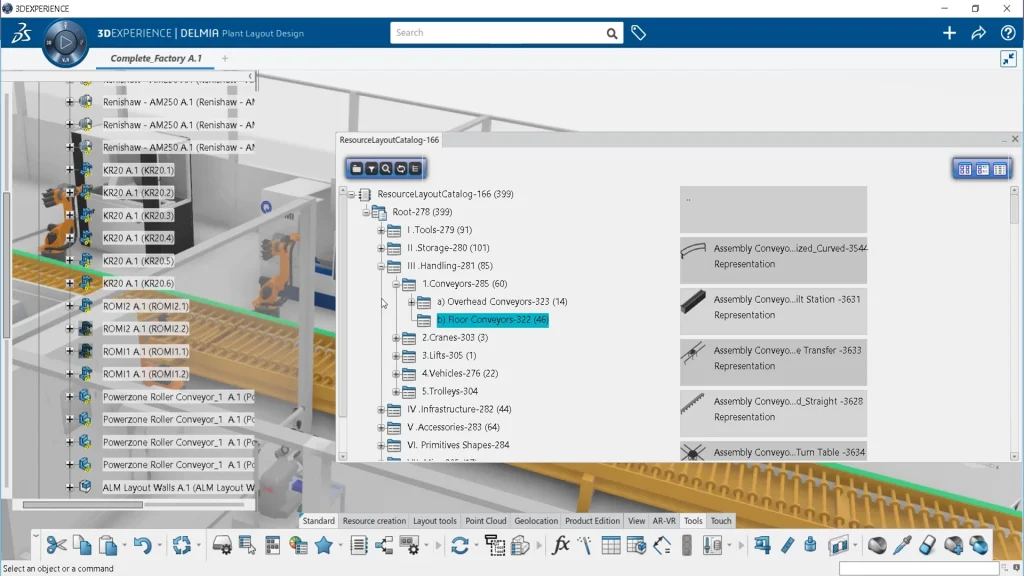This screenshot has width=1024, height=576.
Task: Click the Undo arrow icon
Action: coord(141,545)
